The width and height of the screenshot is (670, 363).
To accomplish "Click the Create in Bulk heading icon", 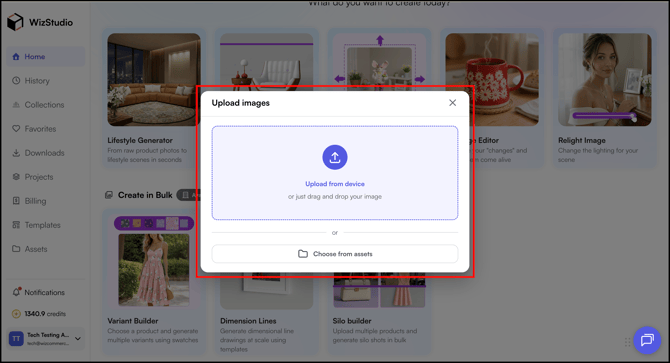I will point(109,195).
